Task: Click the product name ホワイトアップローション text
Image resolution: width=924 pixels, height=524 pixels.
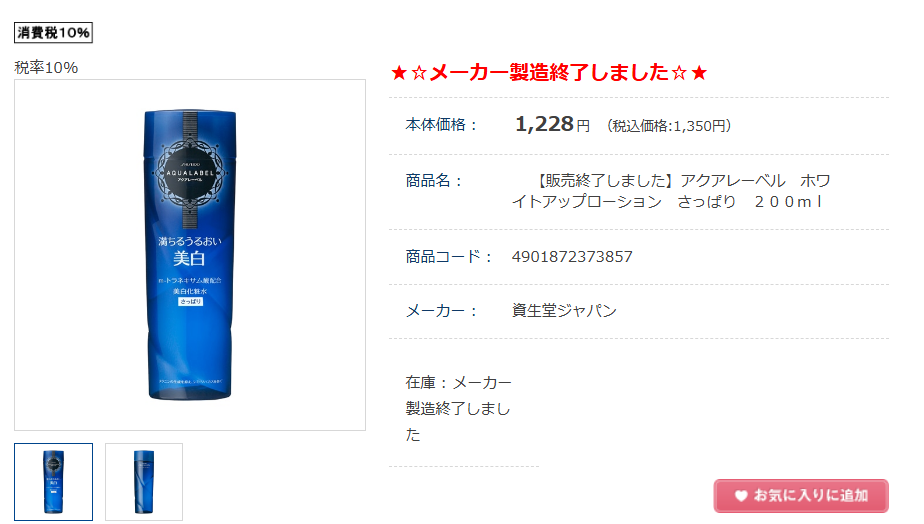Action: click(x=671, y=191)
